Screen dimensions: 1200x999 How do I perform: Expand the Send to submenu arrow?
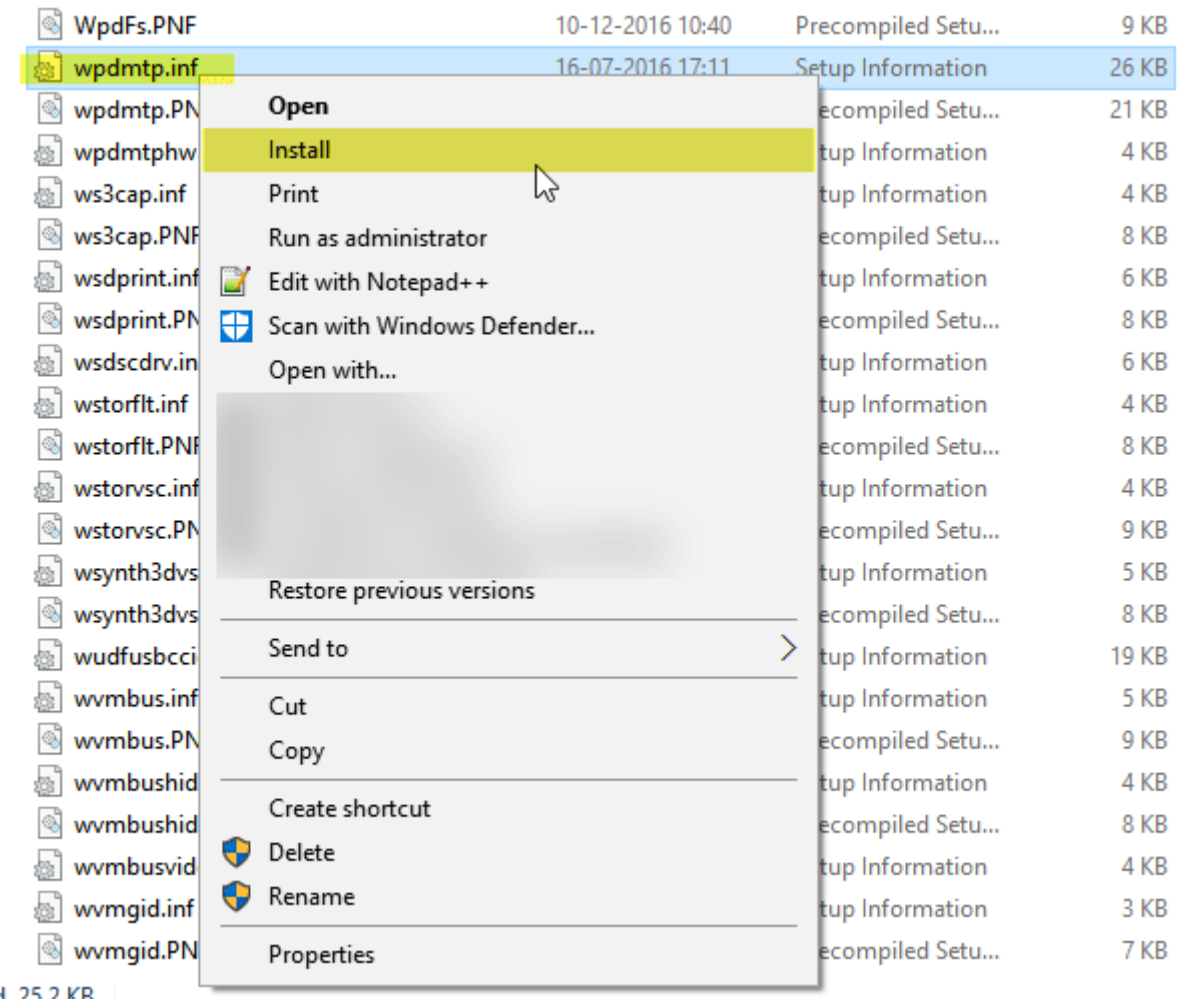788,648
